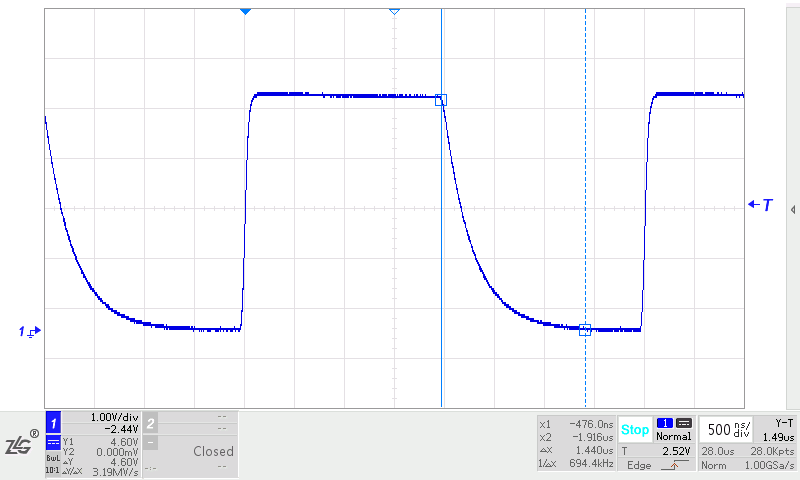The height and width of the screenshot is (480, 800).
Task: Click the right side panel expand arrow
Action: pos(793,209)
